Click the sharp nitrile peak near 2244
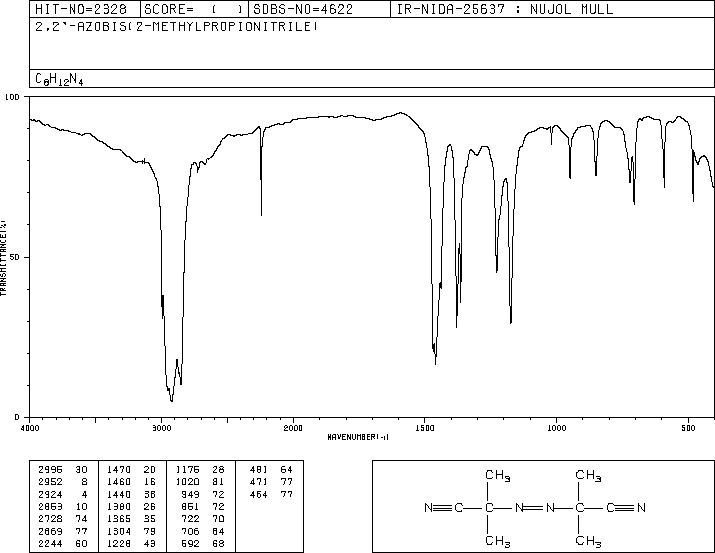715x553 pixels. (x=261, y=213)
